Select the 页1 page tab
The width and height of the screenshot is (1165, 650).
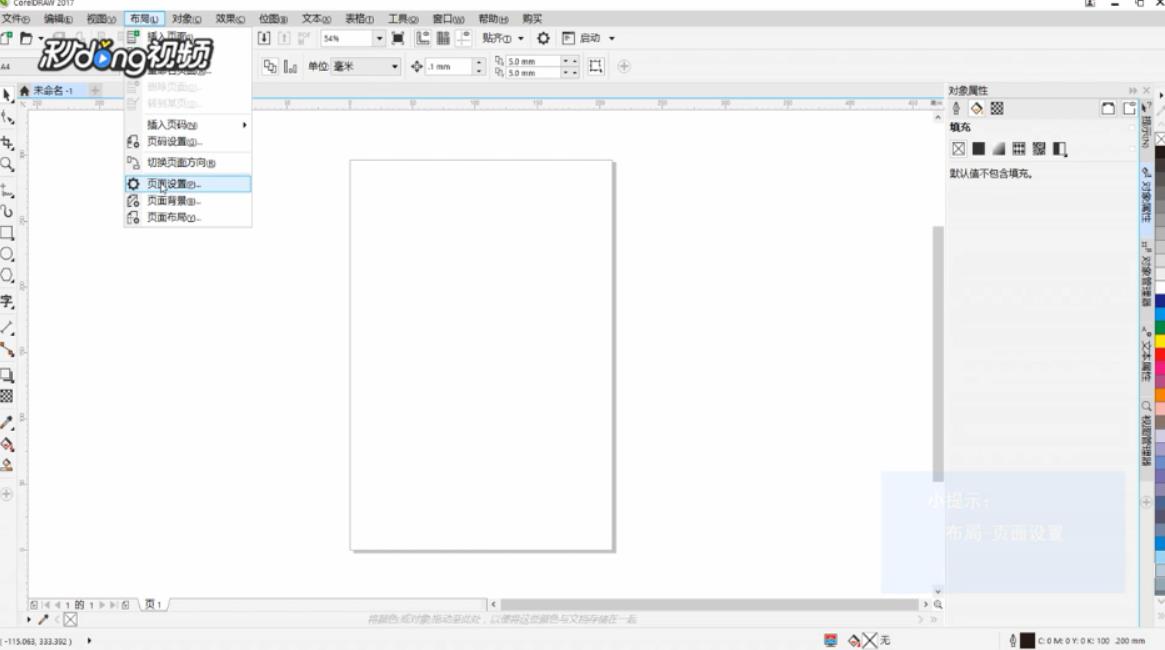(154, 605)
